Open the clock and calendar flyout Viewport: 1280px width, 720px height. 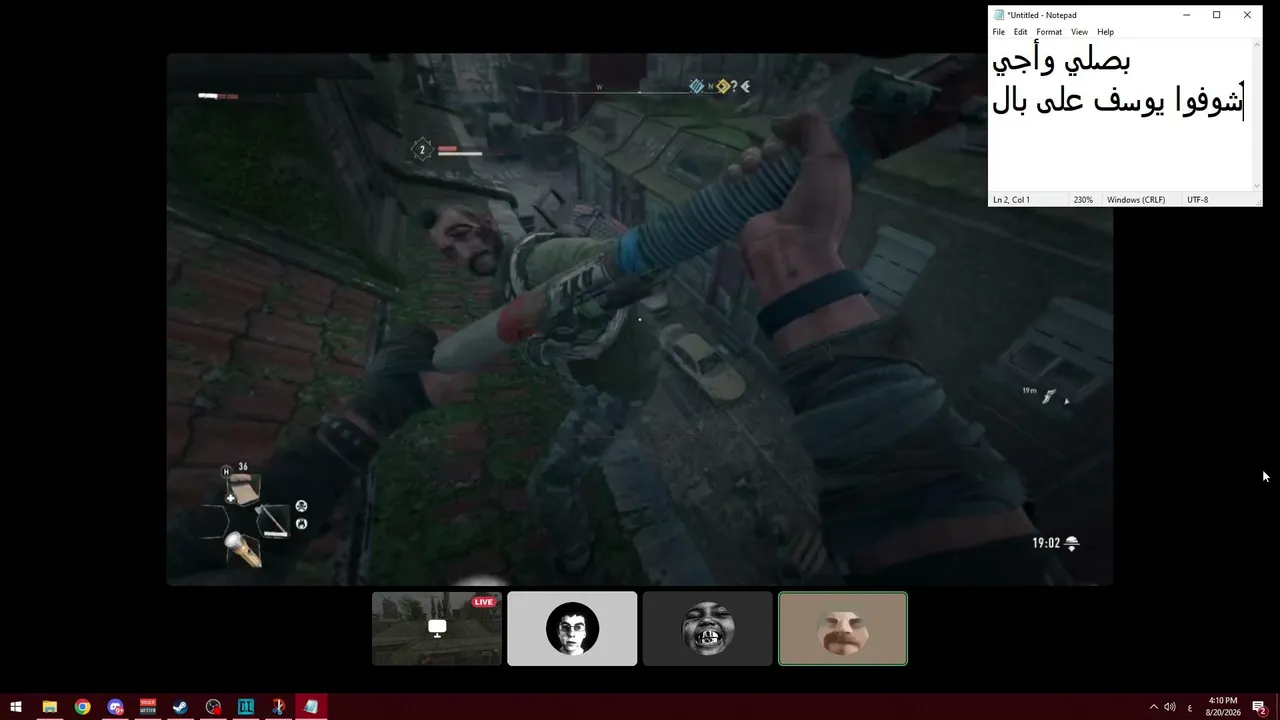click(1223, 707)
